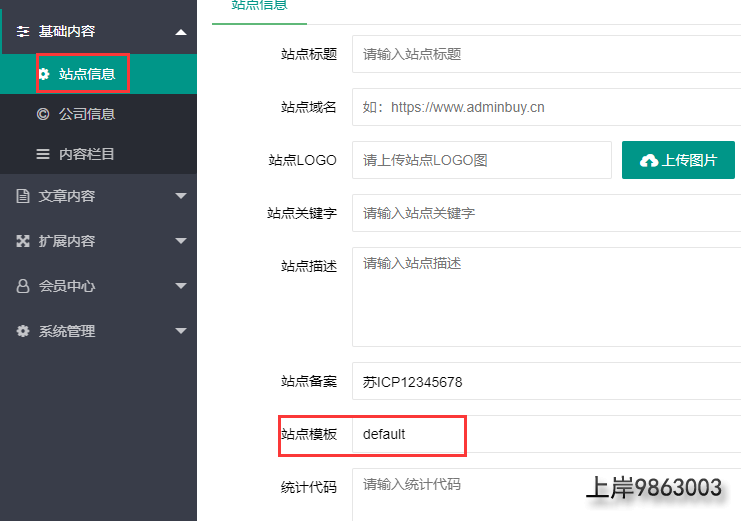Click the list icon beside 内容栏目
The height and width of the screenshot is (521, 741).
click(43, 154)
